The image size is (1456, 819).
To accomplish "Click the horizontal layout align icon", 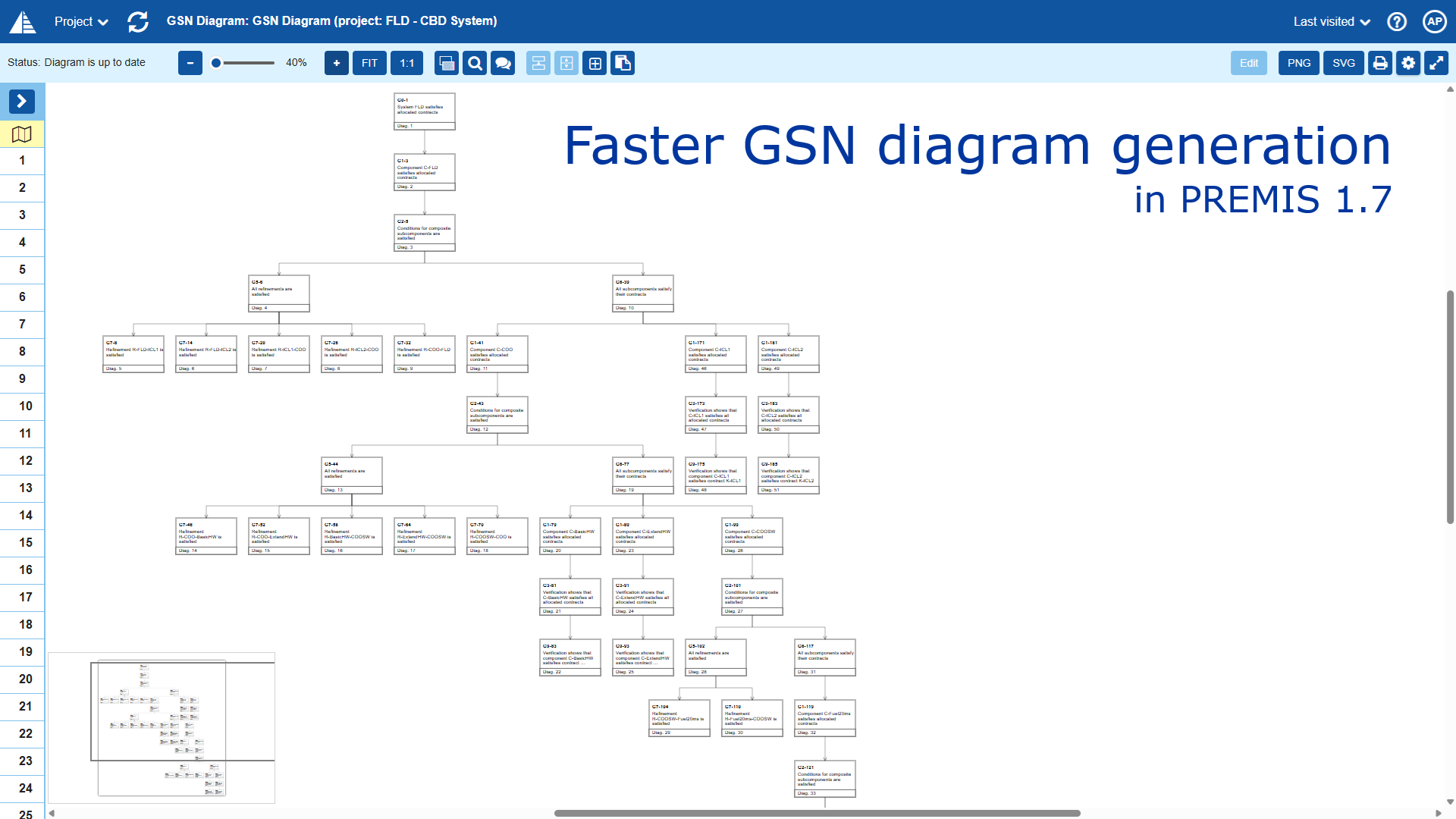I will point(538,63).
